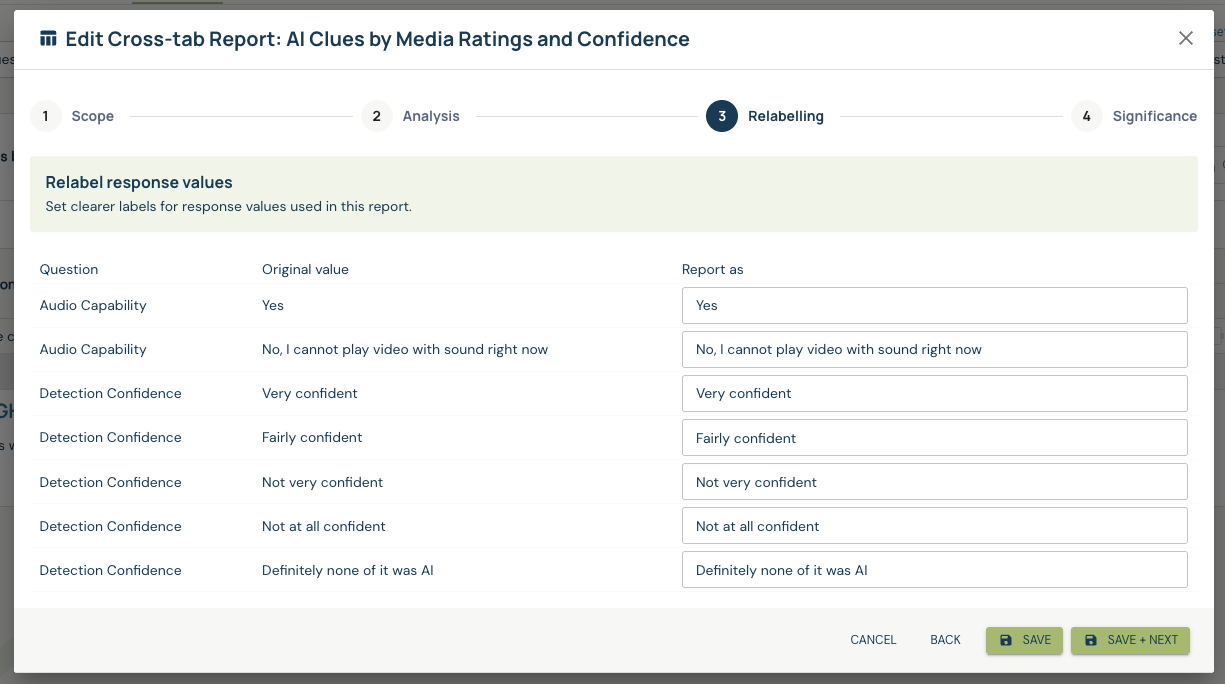Edit the 'Very confident' report-as field
The width and height of the screenshot is (1225, 684).
[x=934, y=393]
